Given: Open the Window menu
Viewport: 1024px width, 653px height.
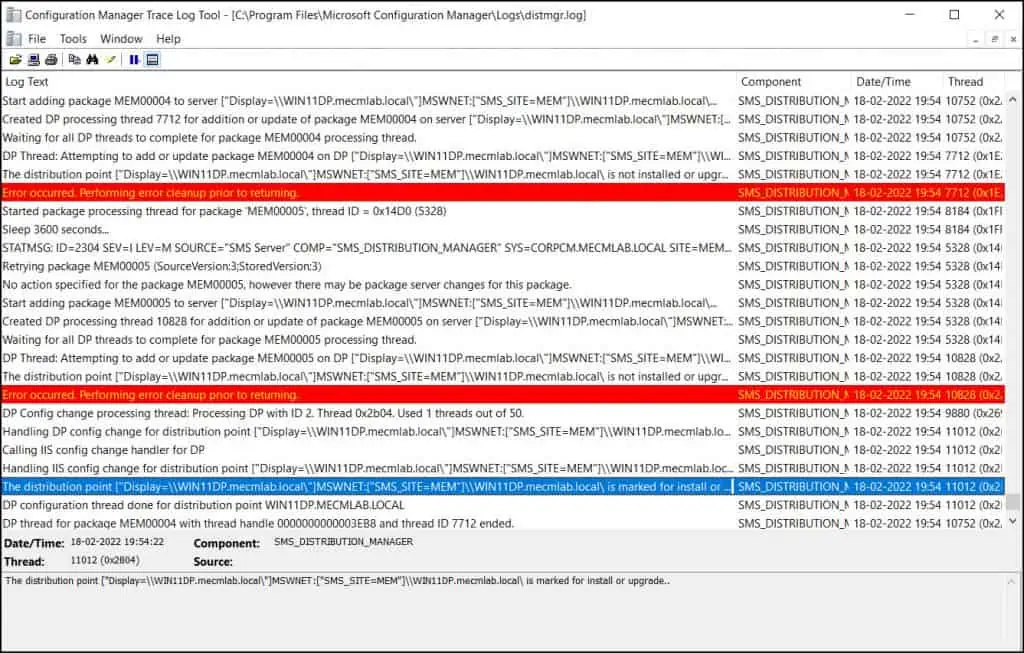Looking at the screenshot, I should (121, 39).
